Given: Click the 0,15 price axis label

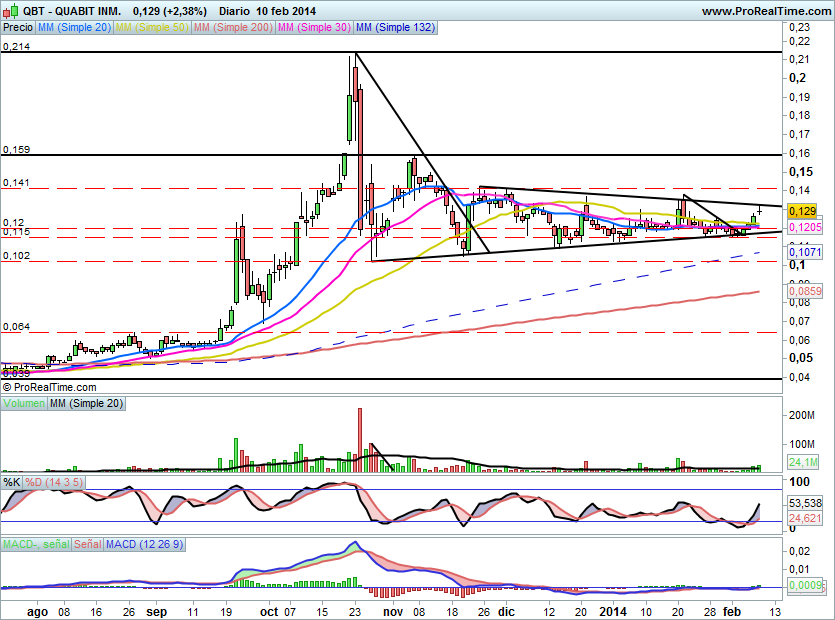Looking at the screenshot, I should coord(801,172).
